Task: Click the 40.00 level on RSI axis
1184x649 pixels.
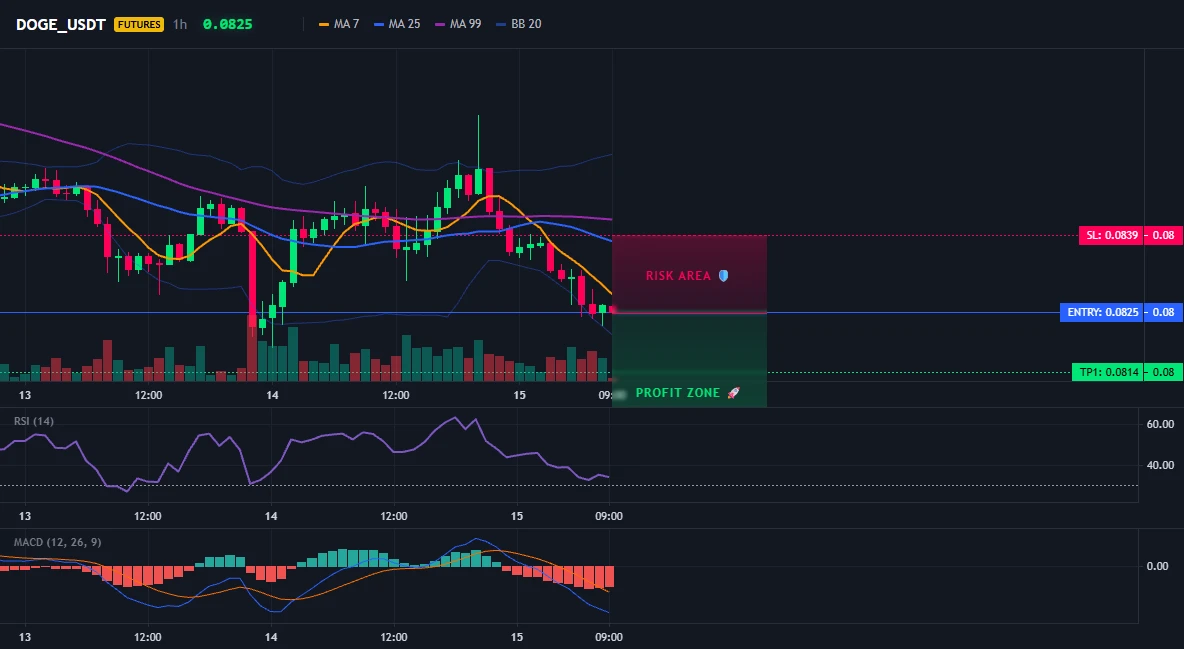Action: 1160,465
